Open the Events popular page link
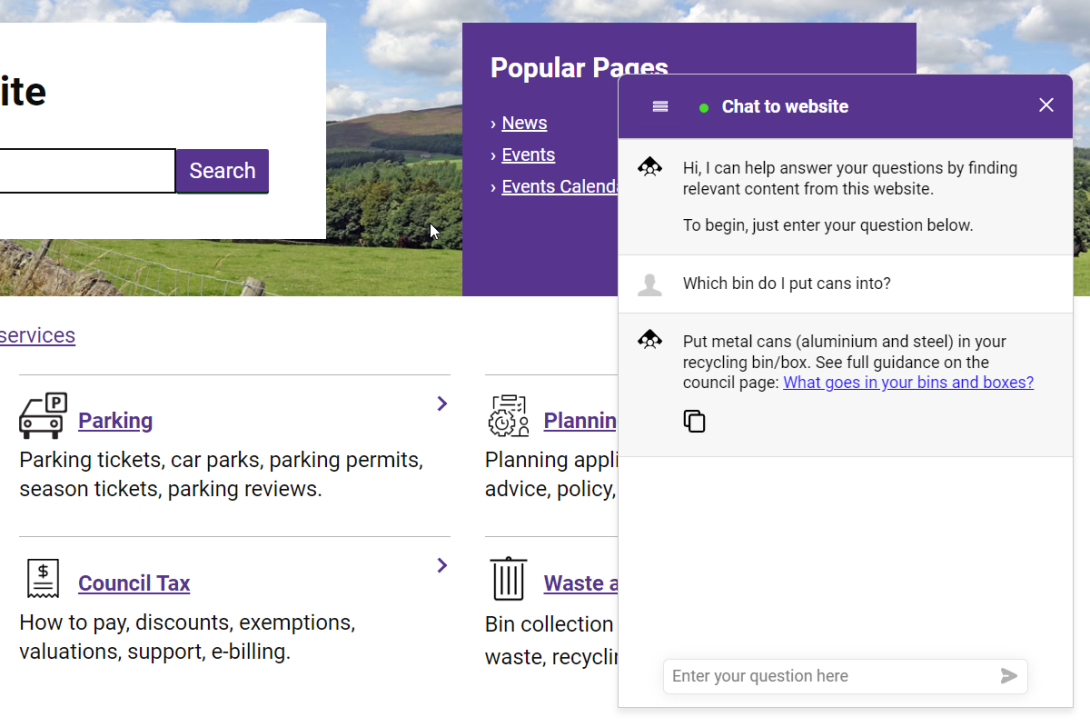The image size is (1090, 727). click(x=528, y=155)
